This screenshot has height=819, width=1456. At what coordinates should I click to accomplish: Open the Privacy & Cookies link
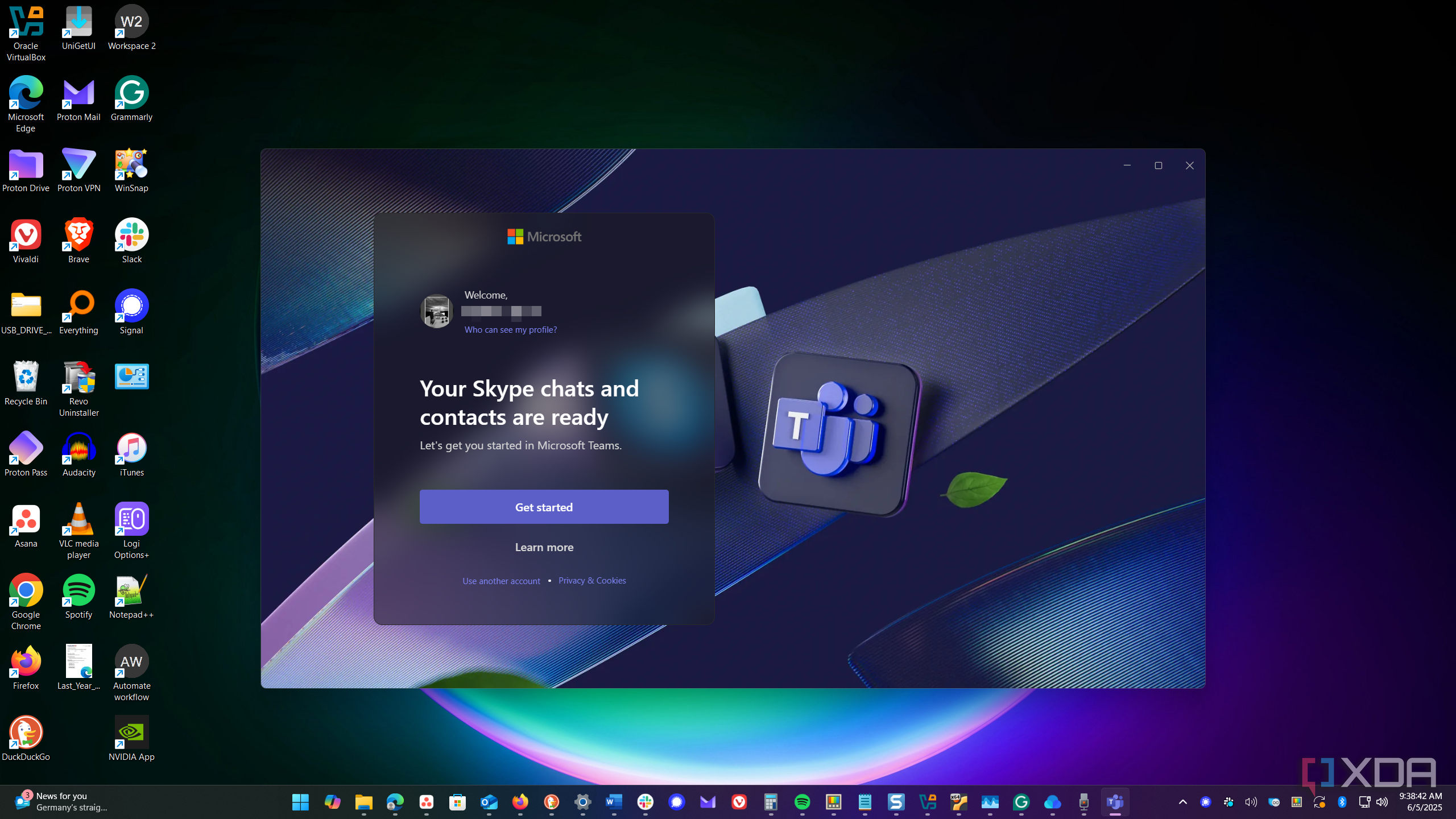coord(591,580)
